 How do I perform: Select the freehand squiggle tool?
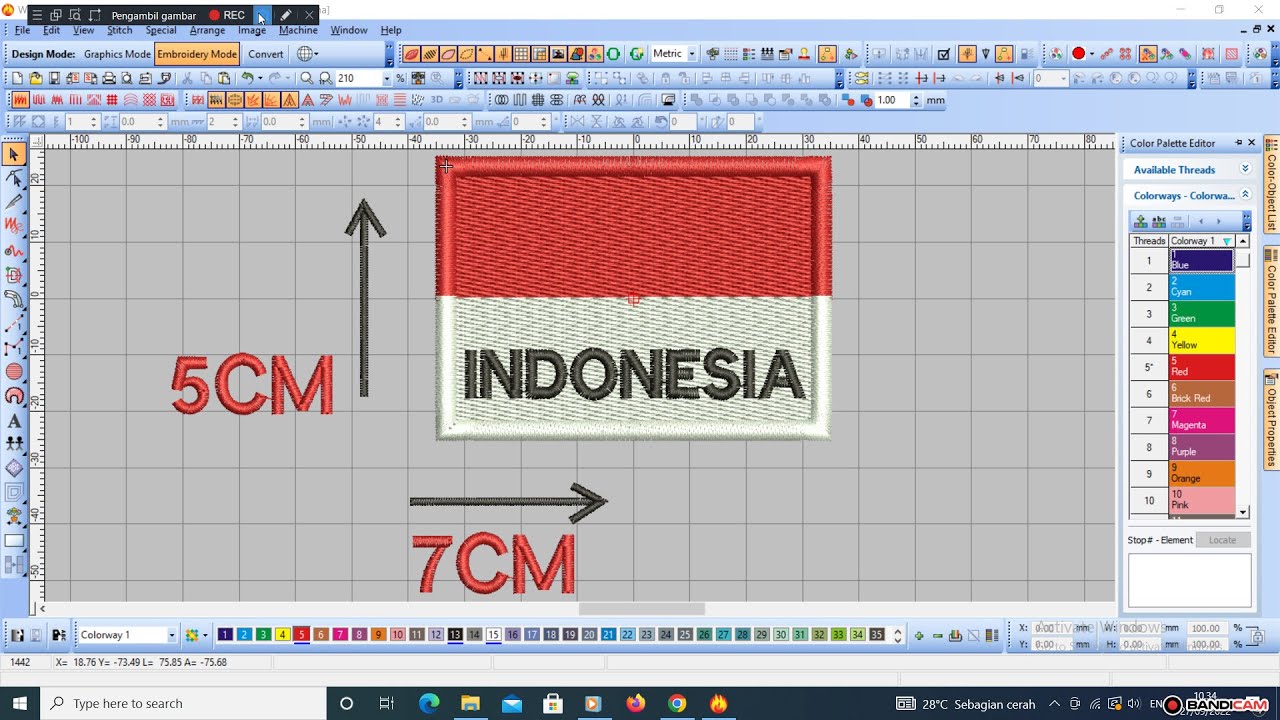pos(14,226)
